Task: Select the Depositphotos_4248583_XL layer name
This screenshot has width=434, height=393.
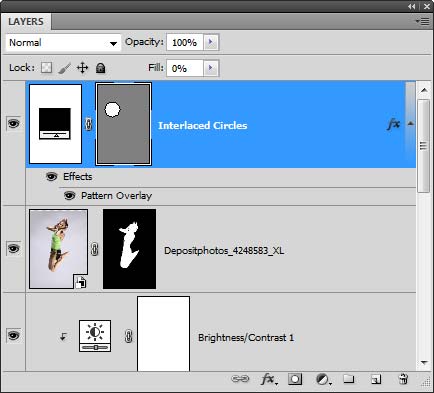Action: pyautogui.click(x=224, y=251)
